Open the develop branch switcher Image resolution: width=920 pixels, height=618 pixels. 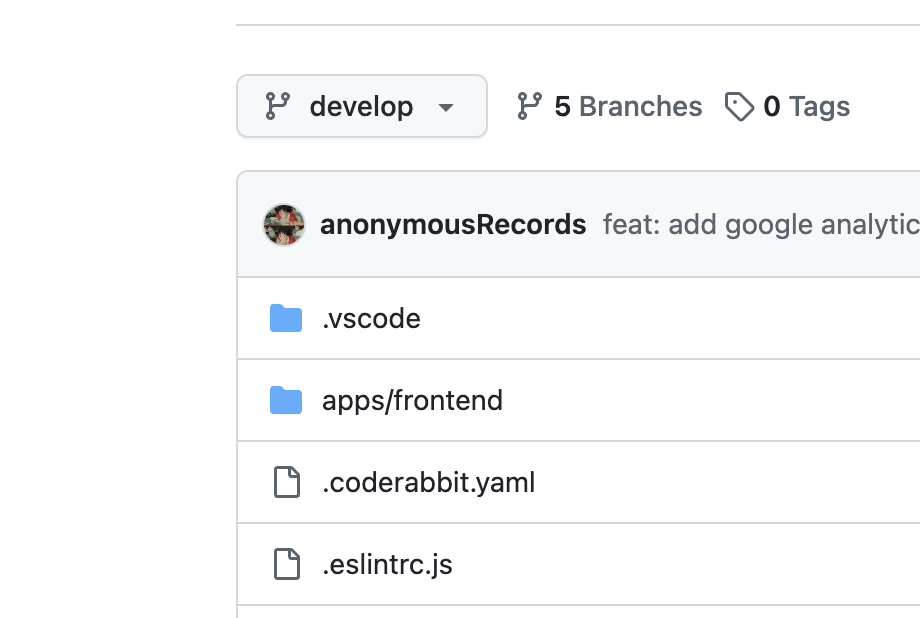(x=361, y=106)
